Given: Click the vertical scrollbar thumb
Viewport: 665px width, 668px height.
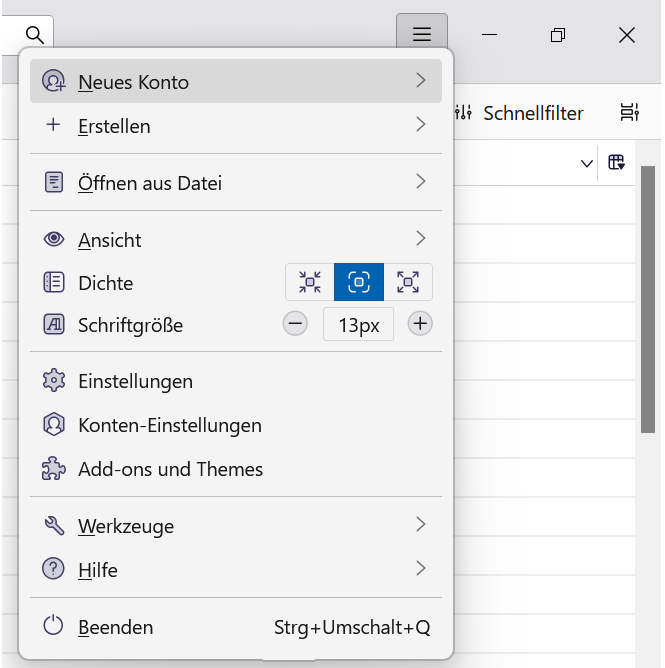Looking at the screenshot, I should [x=647, y=300].
